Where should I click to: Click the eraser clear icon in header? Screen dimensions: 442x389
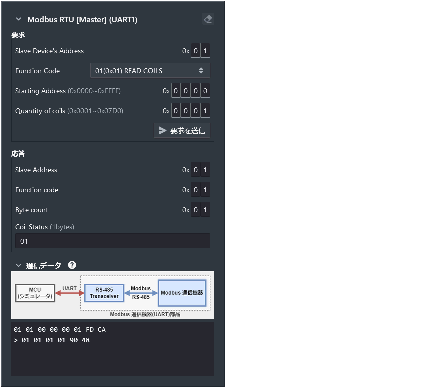[x=208, y=19]
